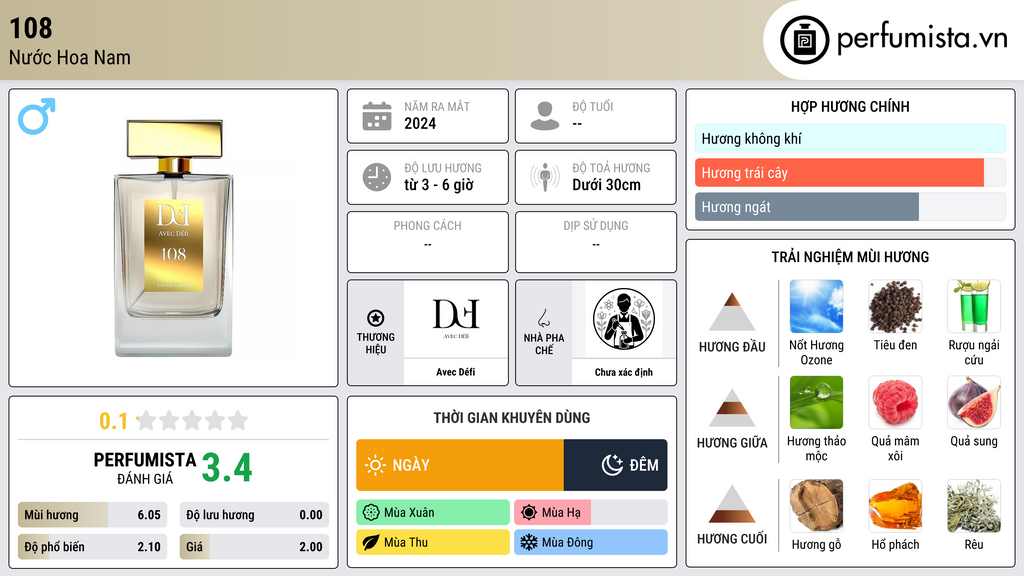The image size is (1024, 576).
Task: Click the perfumer illustration avatar
Action: coord(624,319)
